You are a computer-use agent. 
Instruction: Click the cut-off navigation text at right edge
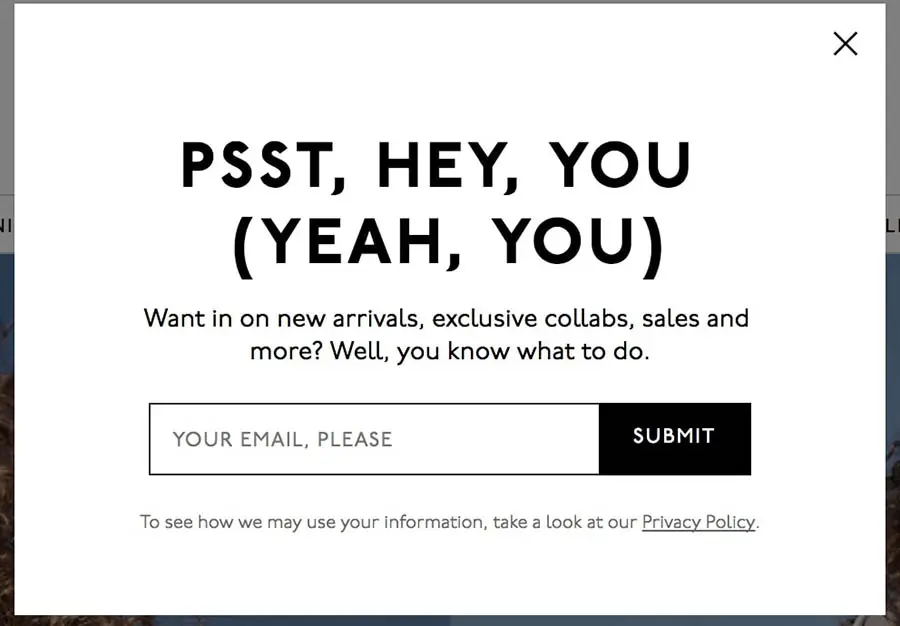pos(893,225)
